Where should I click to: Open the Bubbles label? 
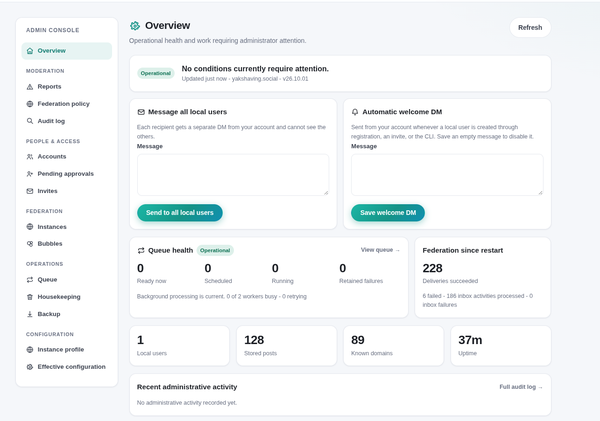[x=50, y=244]
